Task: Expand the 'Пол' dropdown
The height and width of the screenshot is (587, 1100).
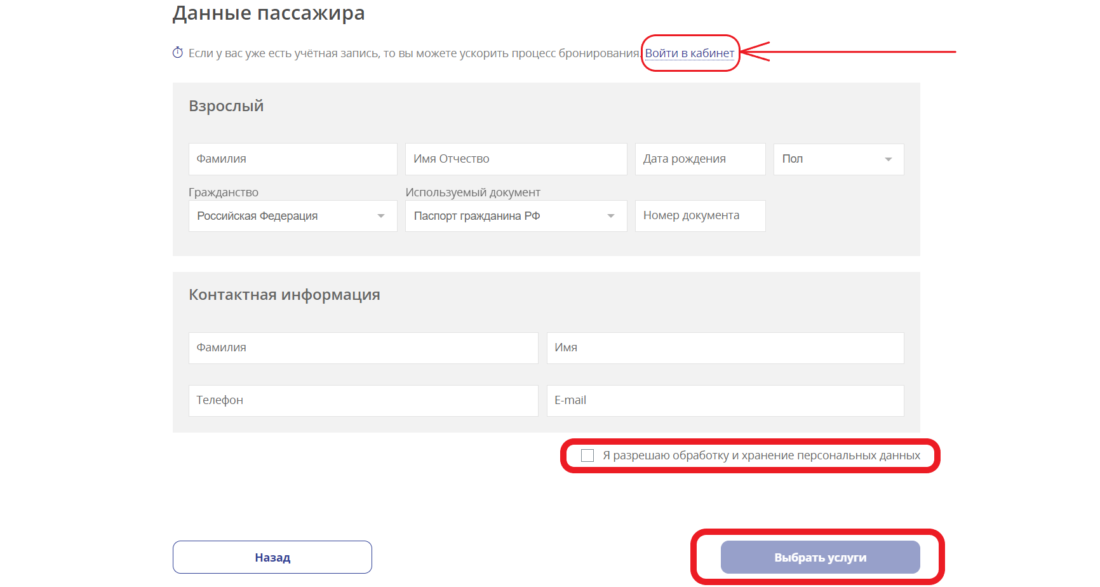Action: pyautogui.click(x=838, y=159)
